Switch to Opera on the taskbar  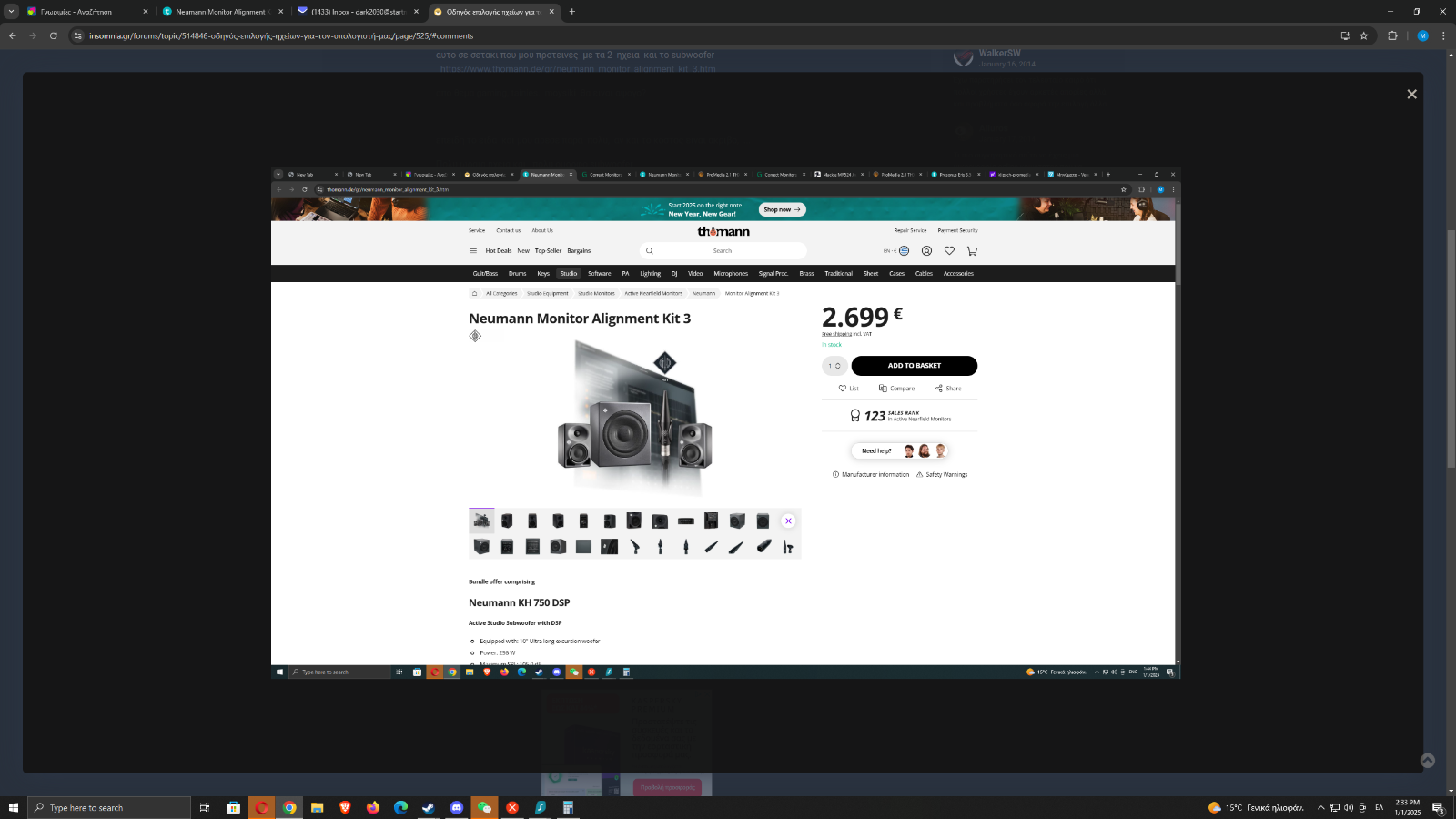261,807
